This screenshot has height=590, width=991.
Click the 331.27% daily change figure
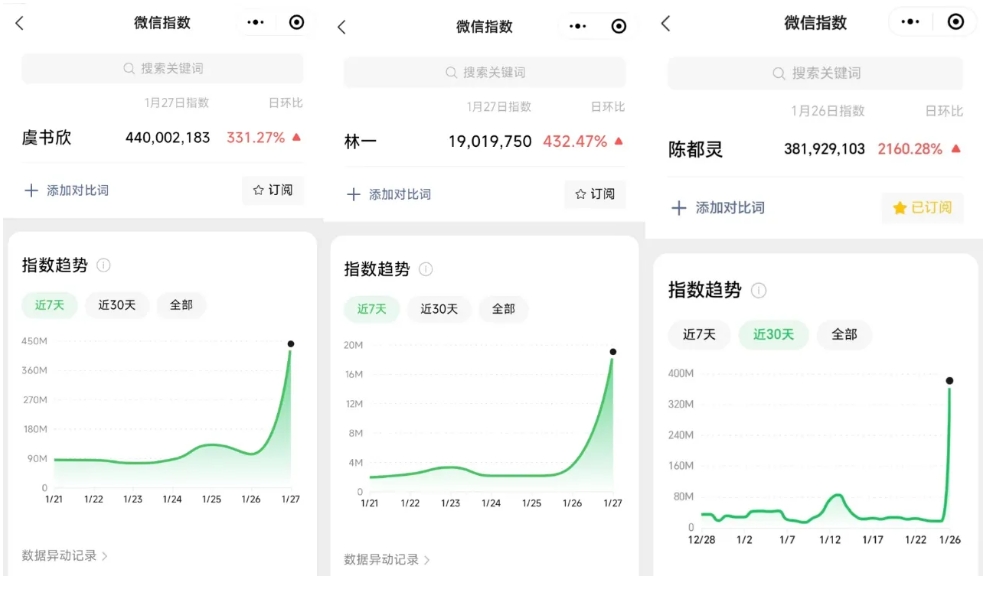pos(255,138)
